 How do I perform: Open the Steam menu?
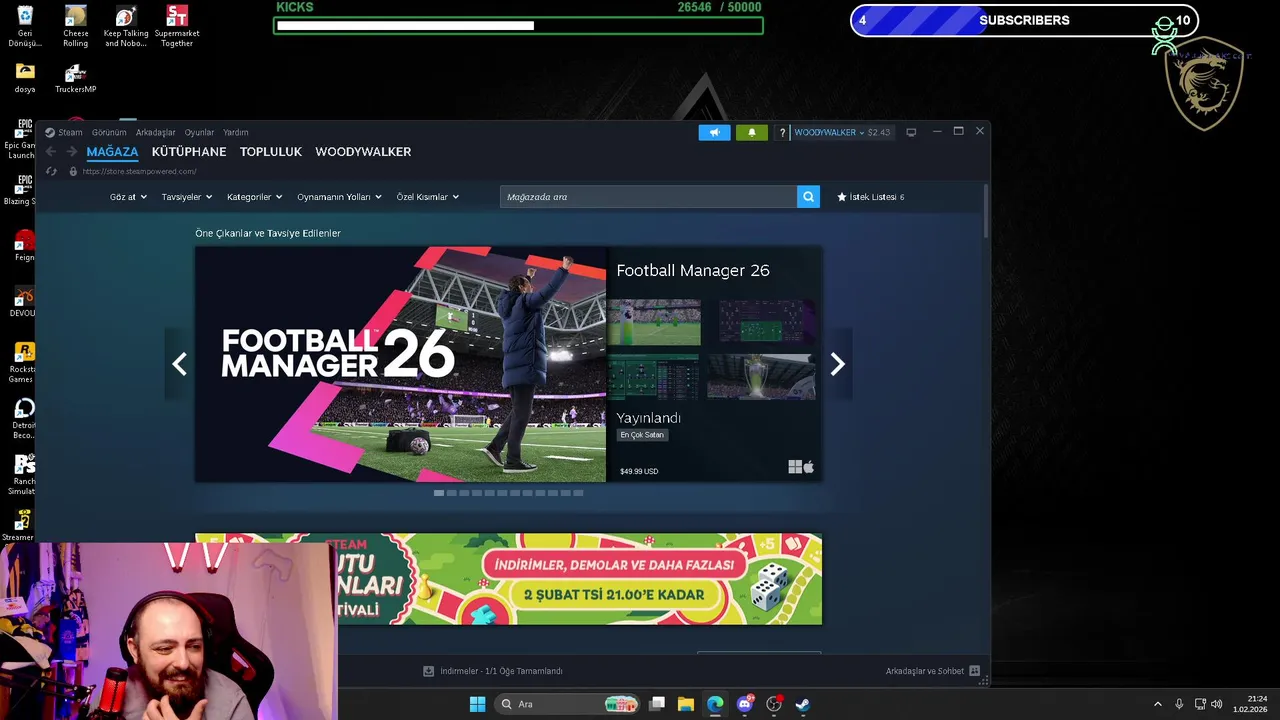point(70,132)
